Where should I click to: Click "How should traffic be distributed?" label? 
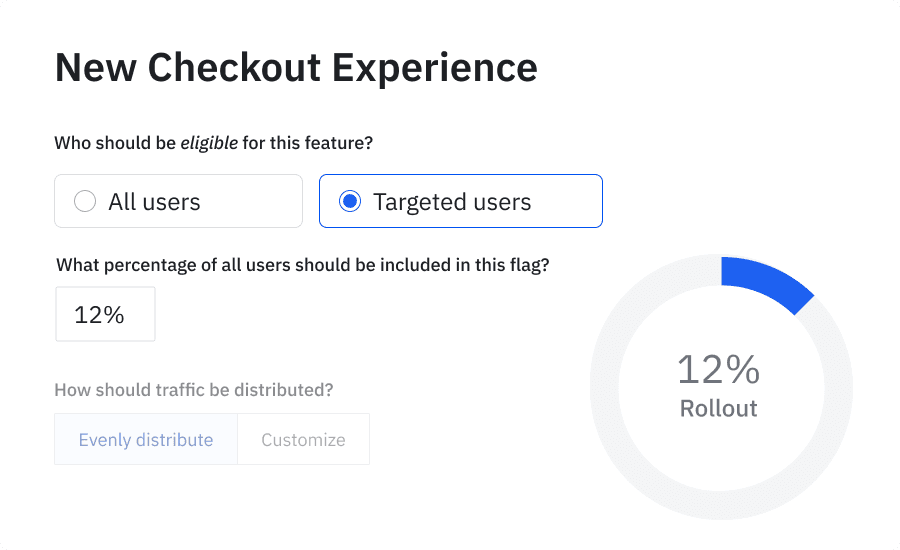pos(194,390)
